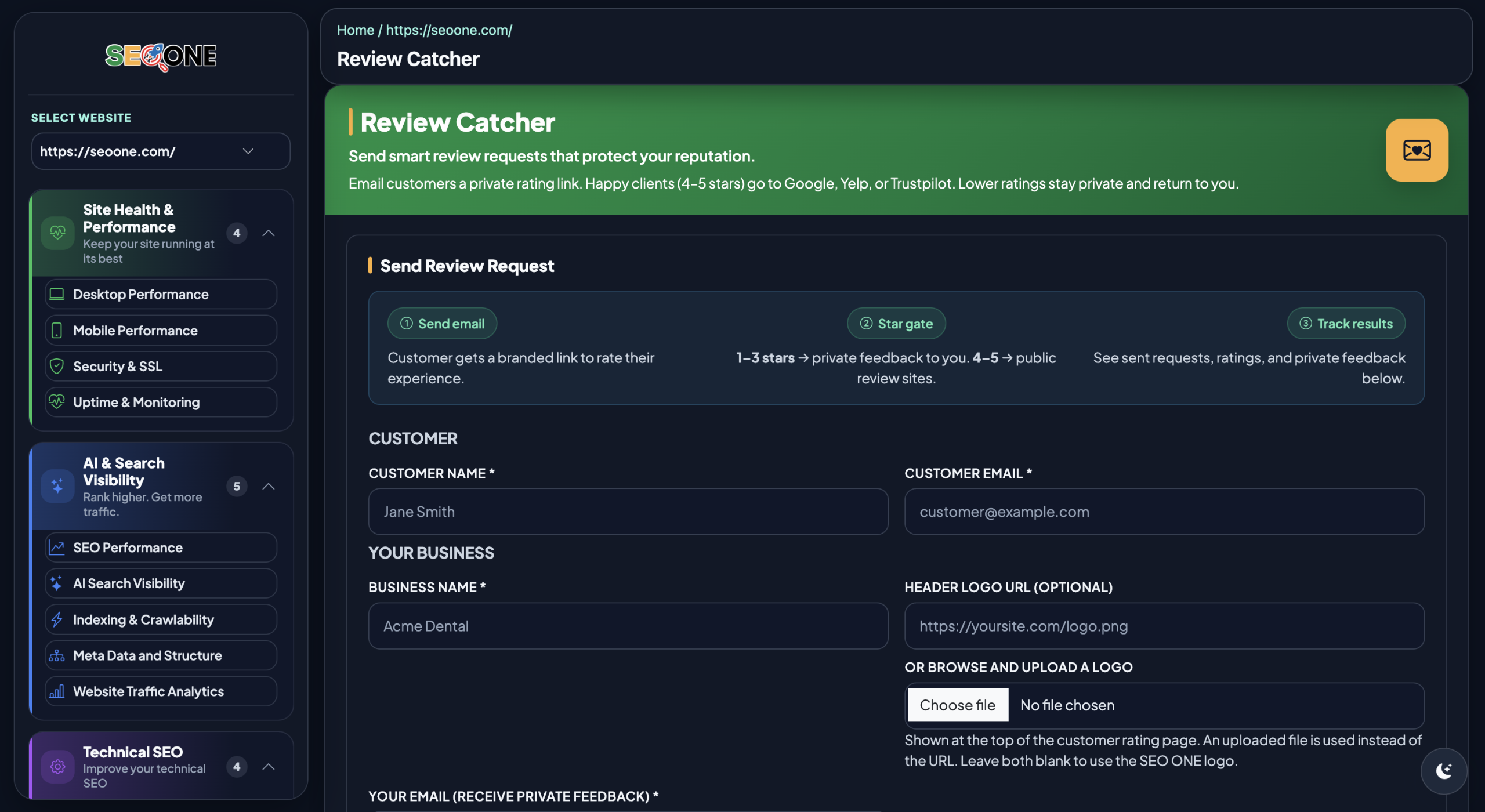This screenshot has width=1485, height=812.
Task: Open Meta Data and Structure
Action: pos(161,655)
